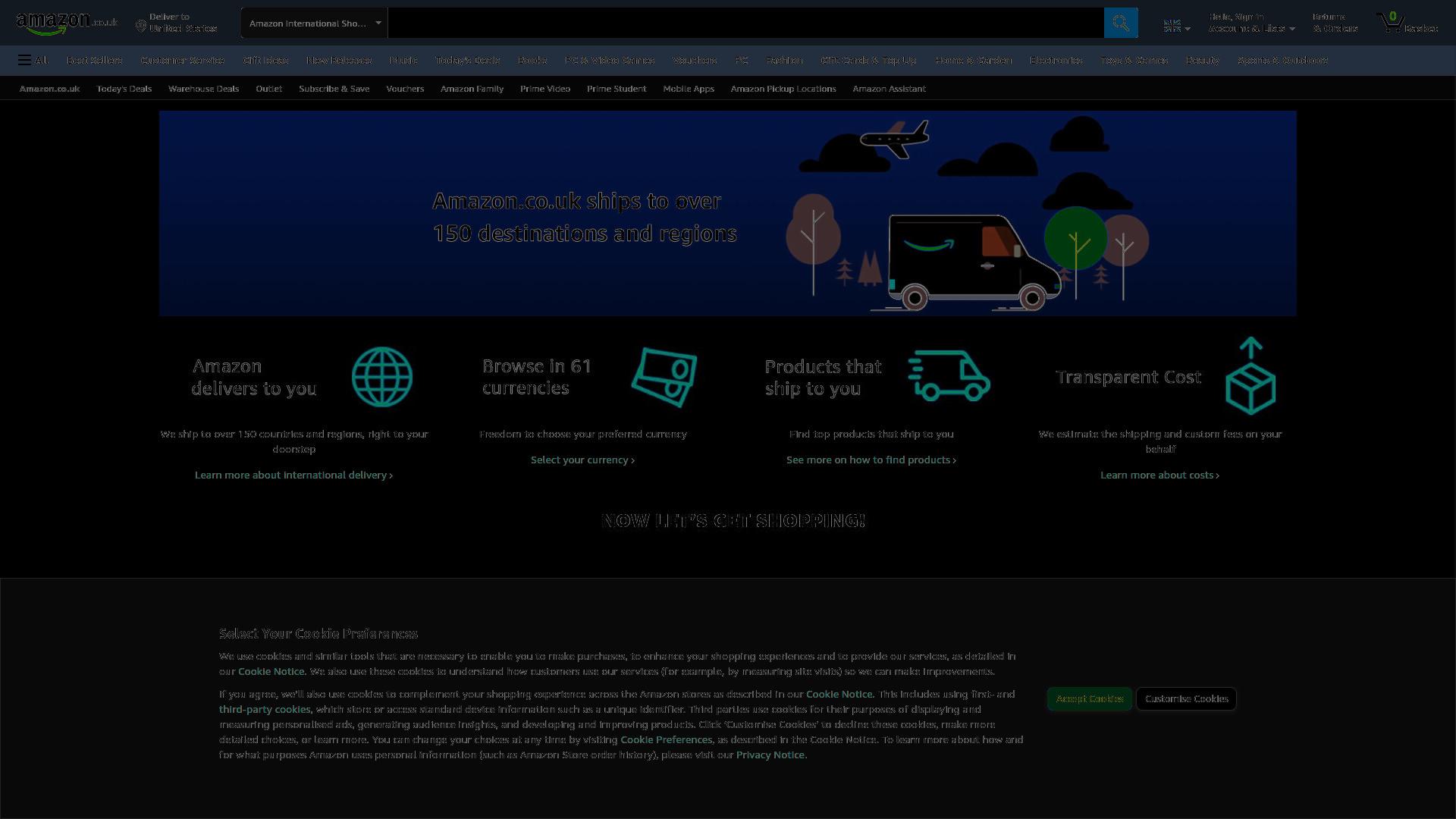This screenshot has height=819, width=1456.
Task: Open Today's Deals in the main nav bar
Action: (x=468, y=60)
